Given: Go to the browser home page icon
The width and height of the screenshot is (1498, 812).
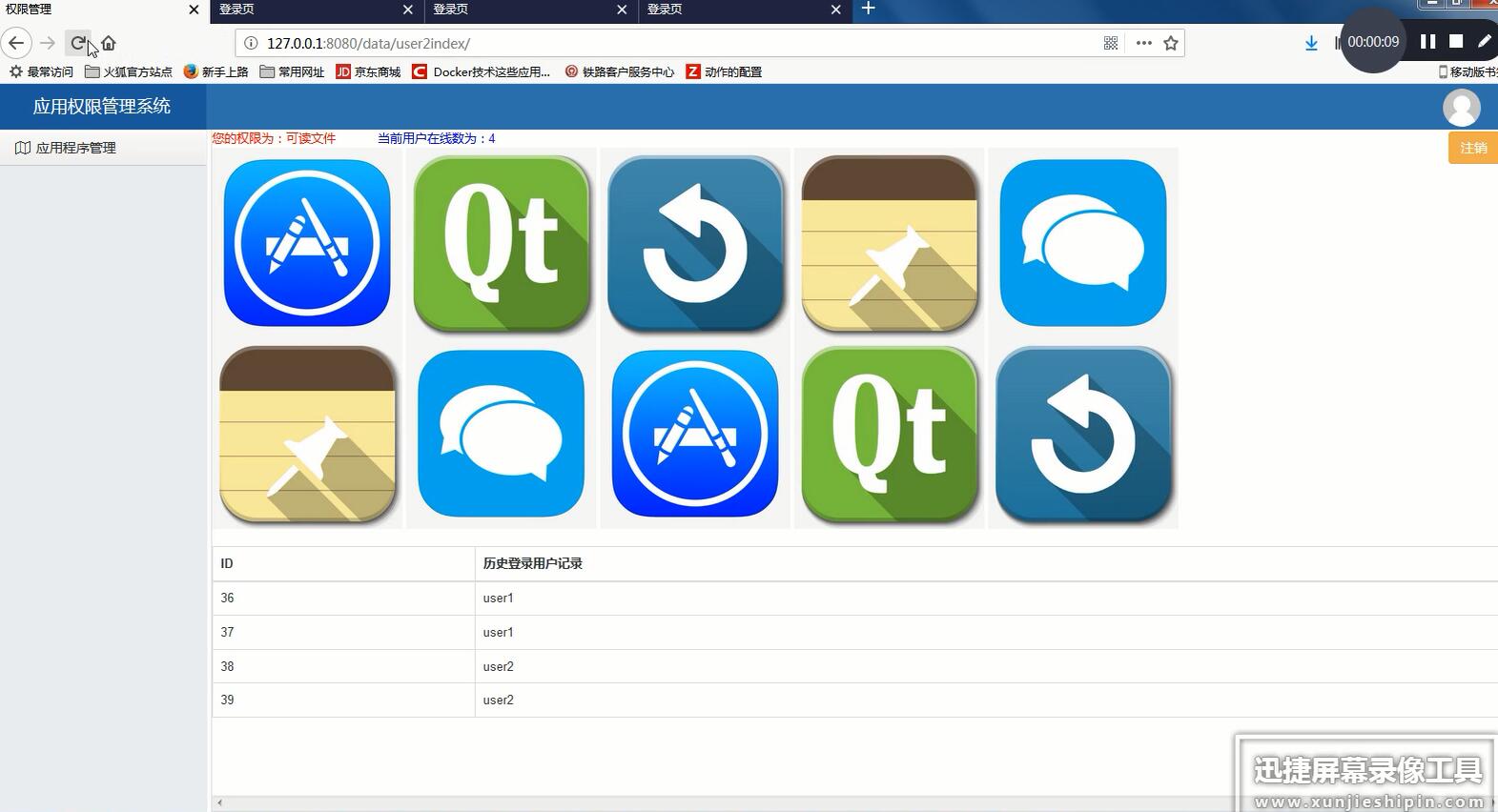Looking at the screenshot, I should click(x=109, y=43).
